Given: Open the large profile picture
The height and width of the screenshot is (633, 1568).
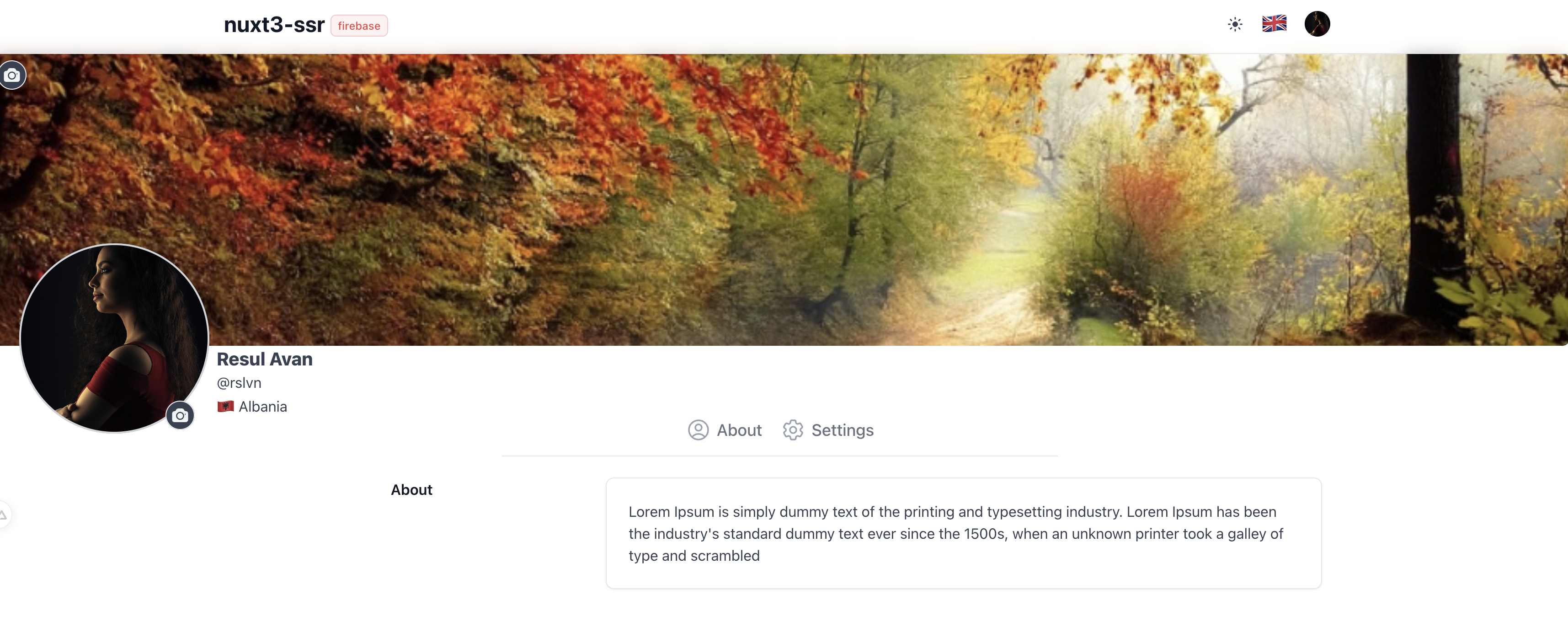Looking at the screenshot, I should pyautogui.click(x=114, y=338).
